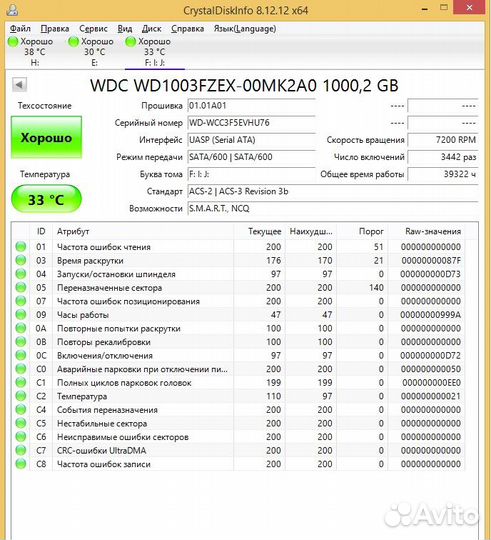Select disk F: I: J: tab
Viewport: 491px width, 540px height.
(x=154, y=52)
